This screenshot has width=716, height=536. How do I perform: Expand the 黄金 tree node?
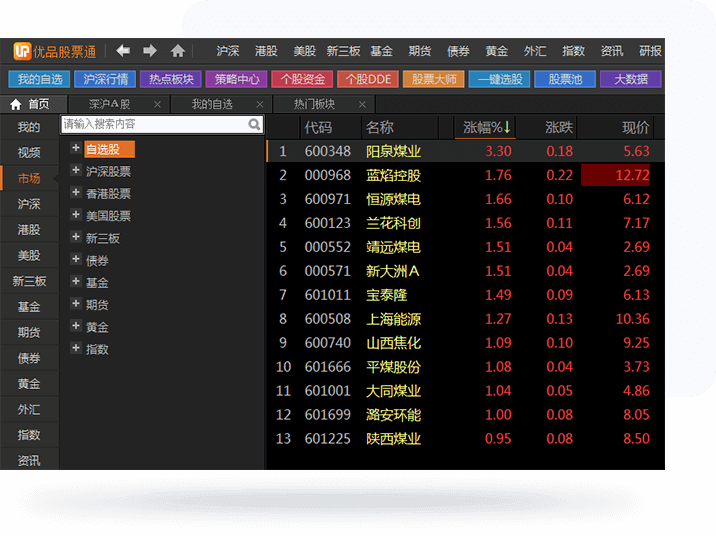click(76, 326)
